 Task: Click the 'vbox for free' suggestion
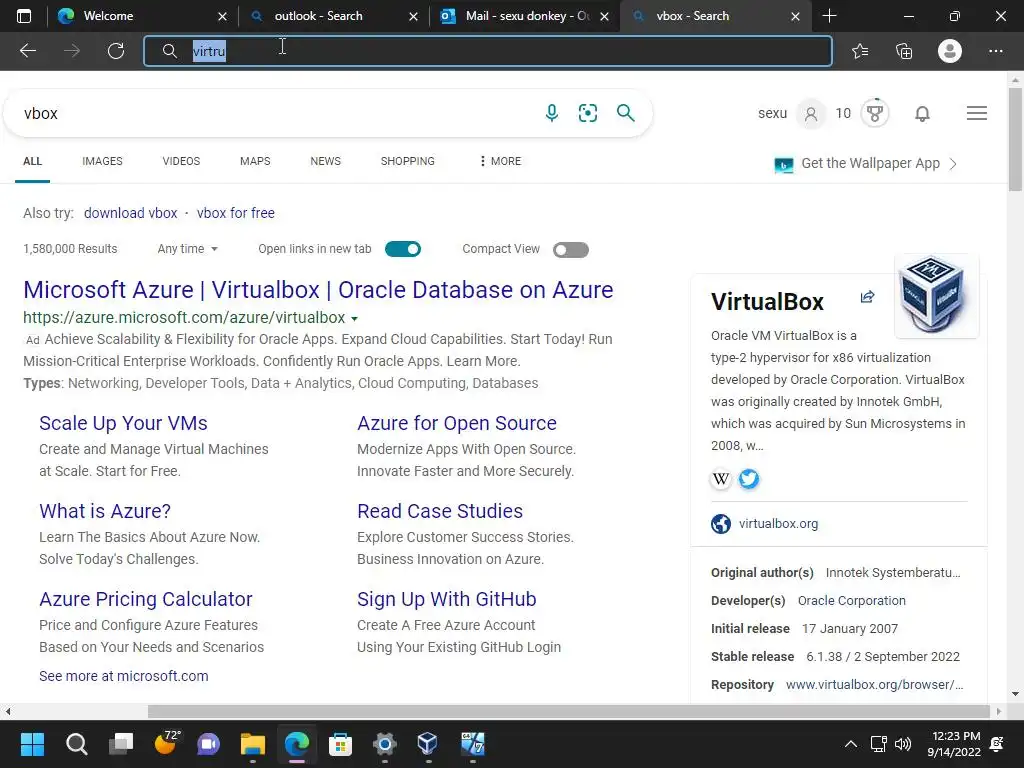click(x=236, y=213)
